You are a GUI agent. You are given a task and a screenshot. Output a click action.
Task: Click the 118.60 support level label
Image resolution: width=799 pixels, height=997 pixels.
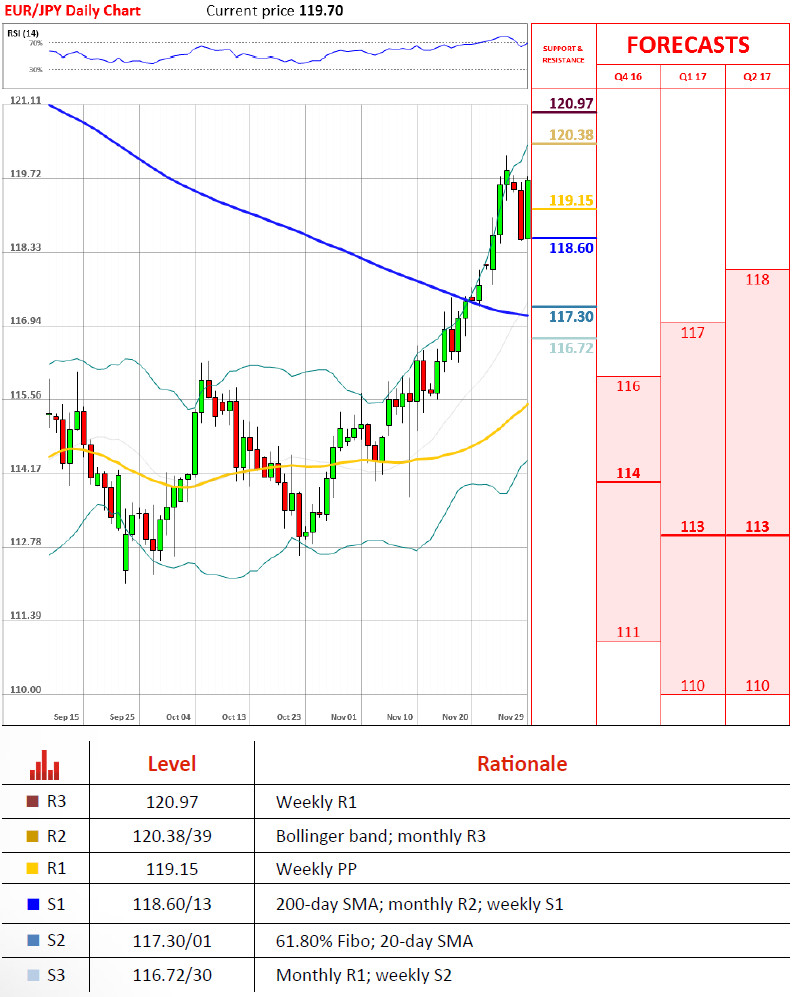[571, 248]
